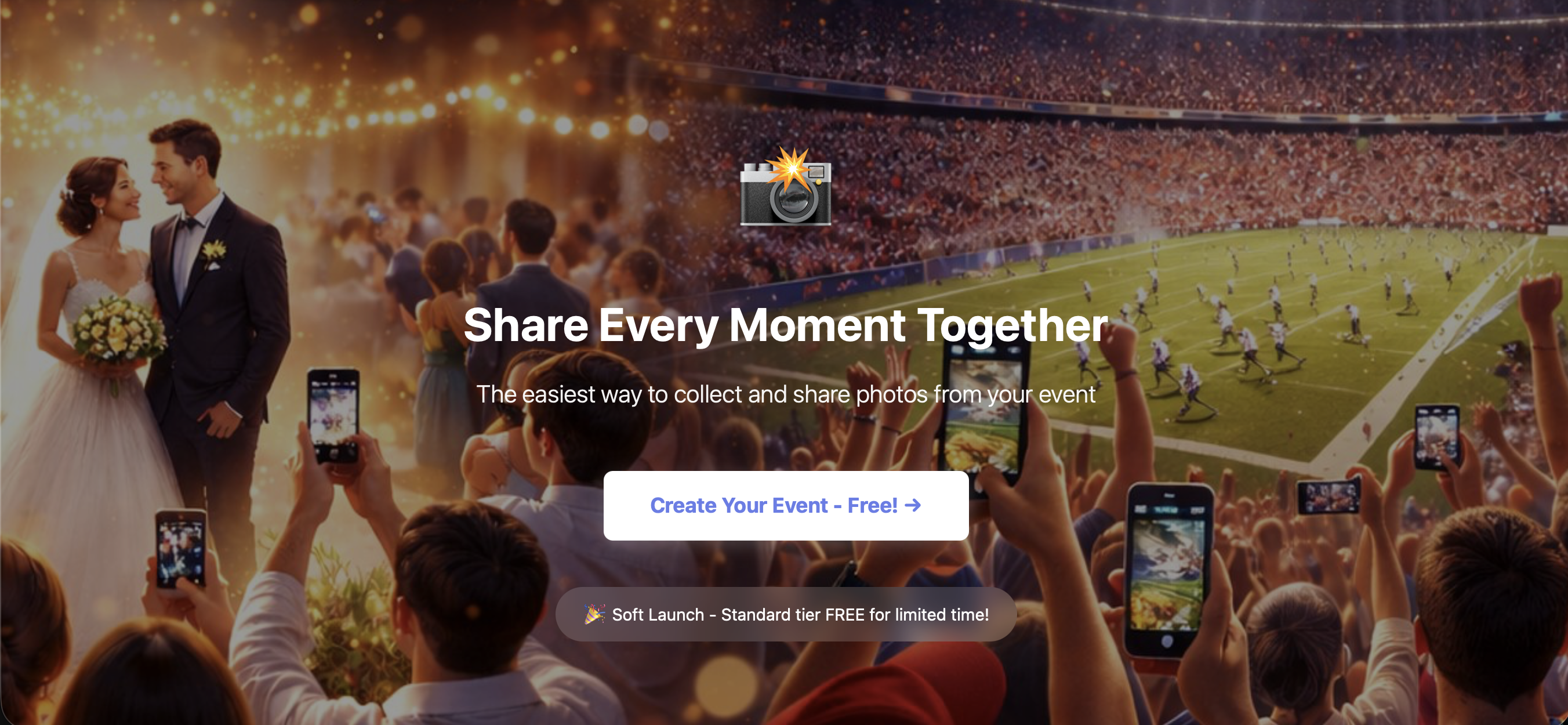The width and height of the screenshot is (1568, 725).
Task: Click the raised phone next to the groom
Action: (333, 415)
